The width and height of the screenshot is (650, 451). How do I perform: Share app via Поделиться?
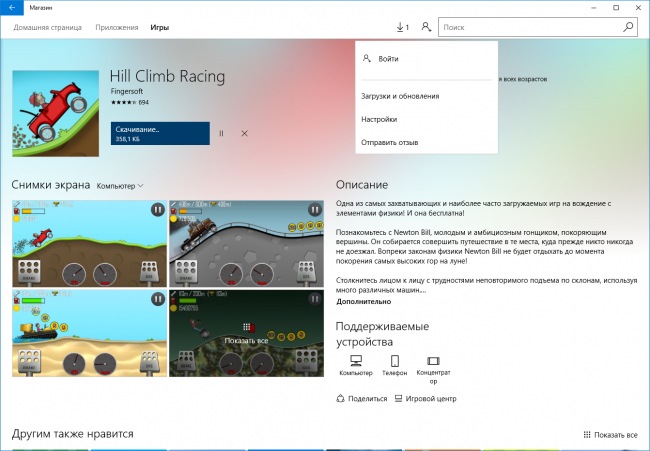(361, 399)
